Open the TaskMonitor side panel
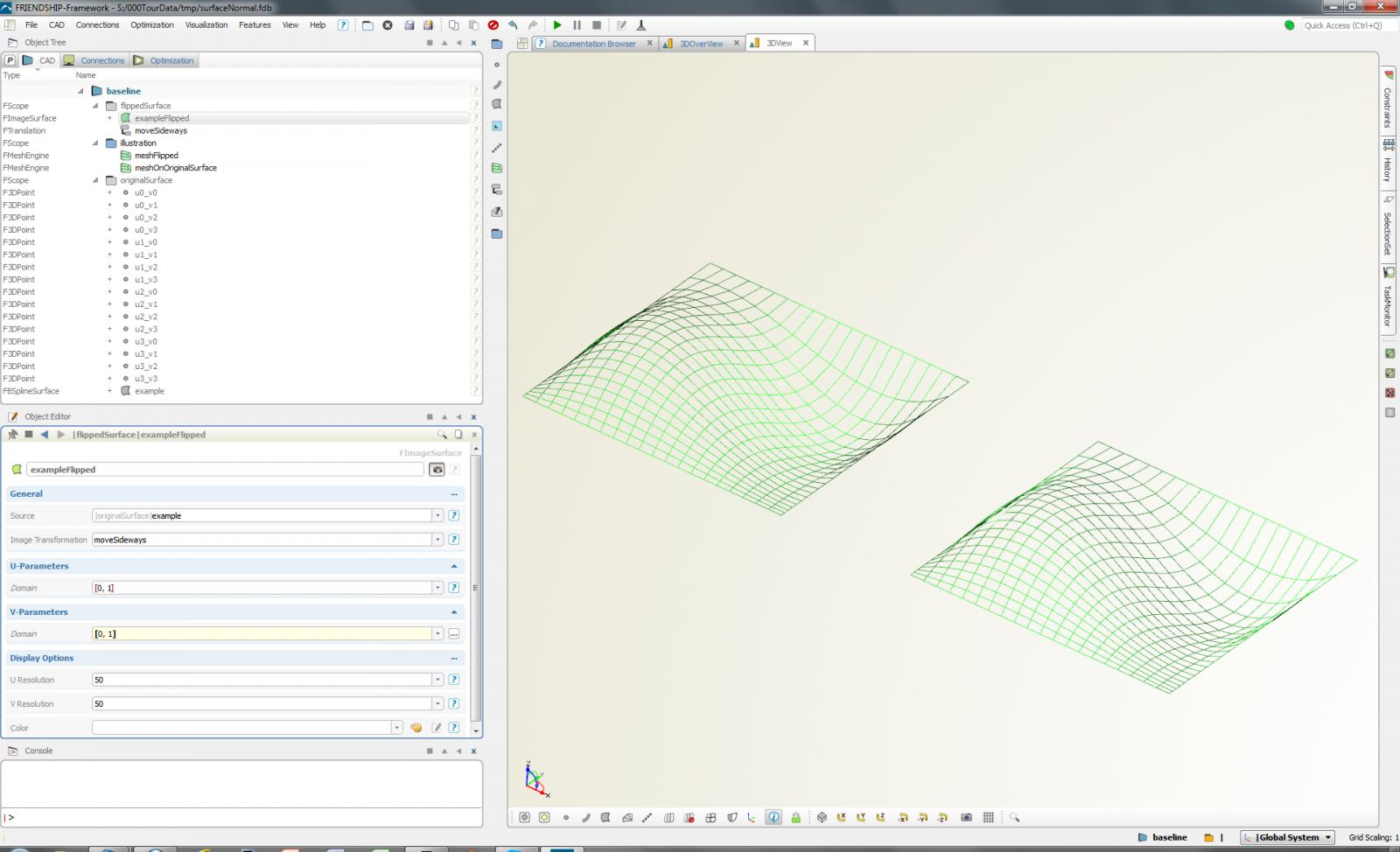Viewport: 1400px width, 852px height. (1388, 299)
